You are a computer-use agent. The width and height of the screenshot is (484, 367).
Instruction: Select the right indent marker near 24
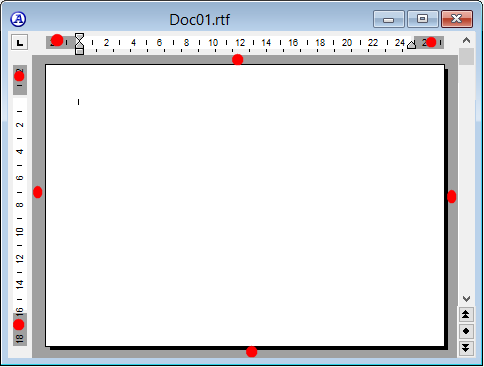[x=412, y=45]
